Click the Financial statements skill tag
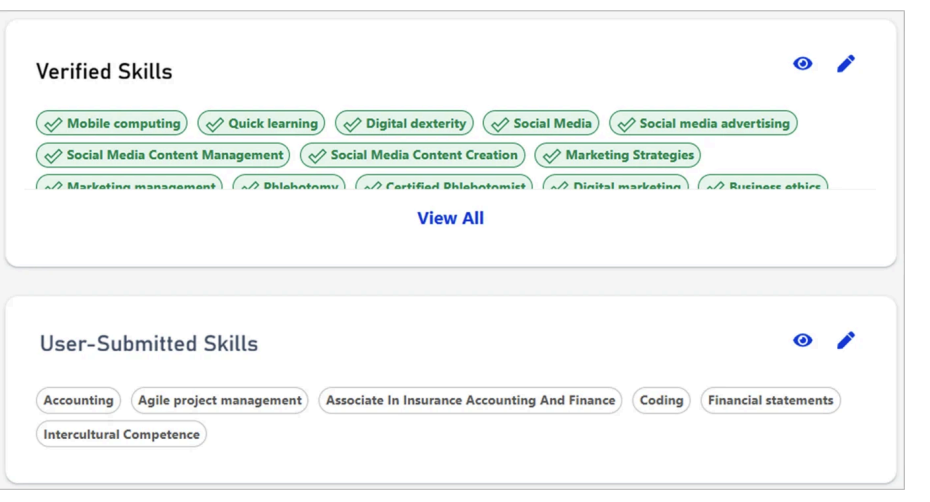The height and width of the screenshot is (502, 930). click(x=770, y=401)
